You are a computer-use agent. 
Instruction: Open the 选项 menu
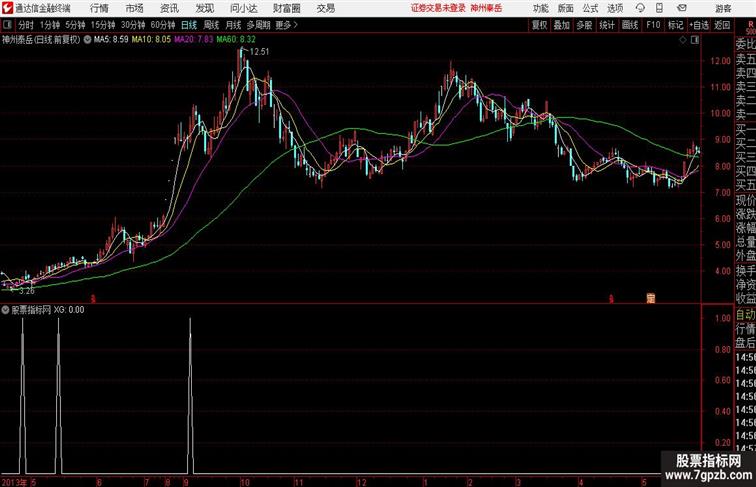615,8
